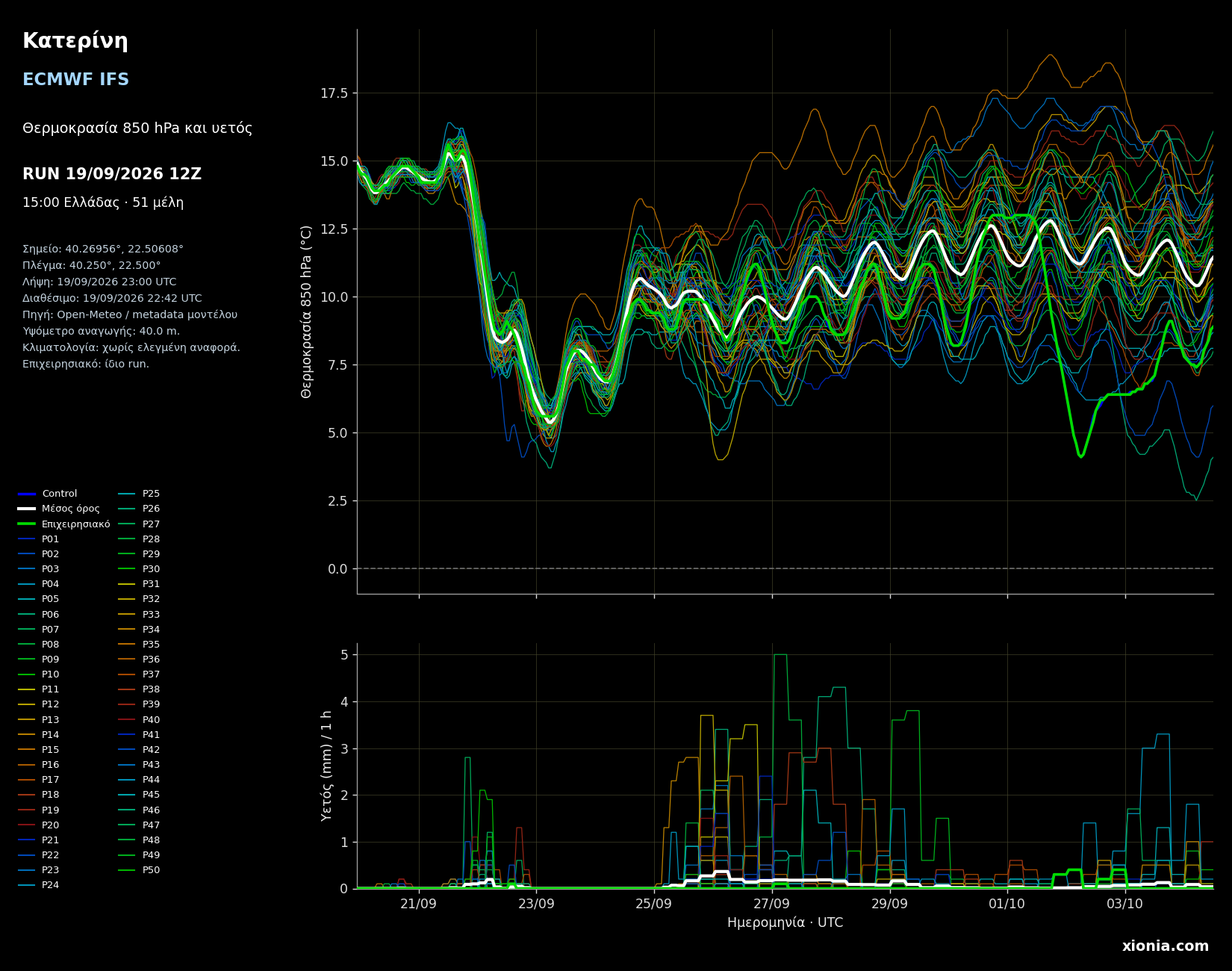Image resolution: width=1232 pixels, height=971 pixels.
Task: Click the 25/09 date tick label
Action: (653, 904)
